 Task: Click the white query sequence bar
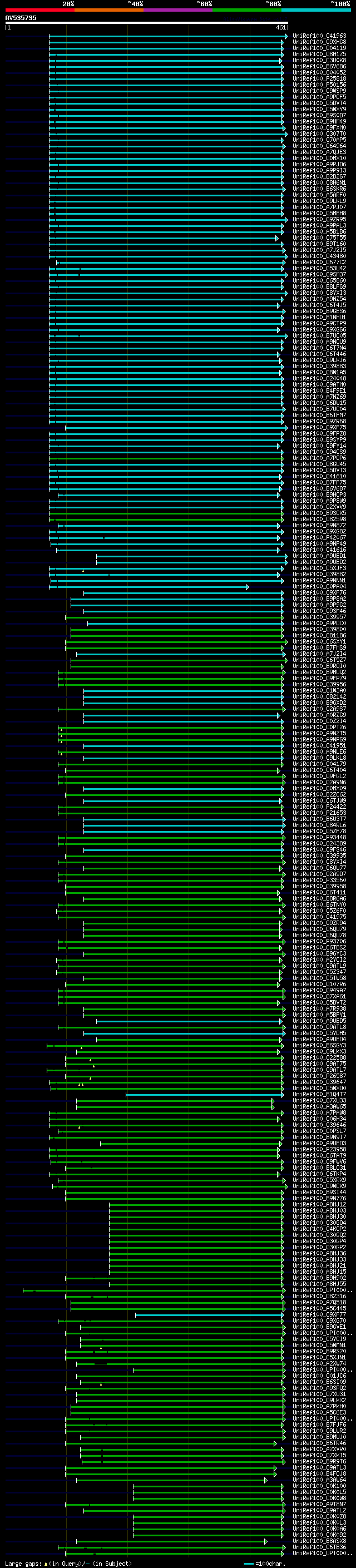[x=147, y=23]
